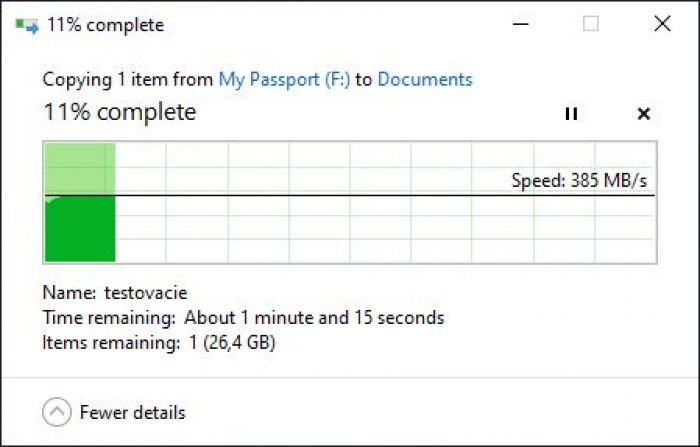The height and width of the screenshot is (447, 700).
Task: Click the Speed: 385 MB/s label
Action: (579, 180)
